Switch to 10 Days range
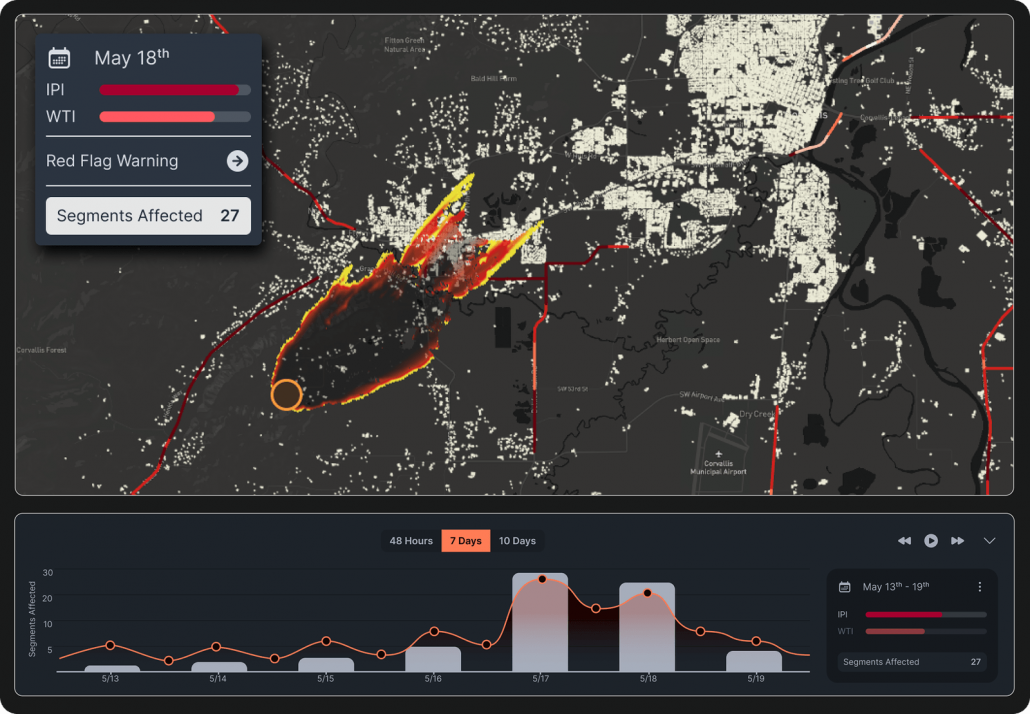Viewport: 1030px width, 714px height. pos(517,541)
